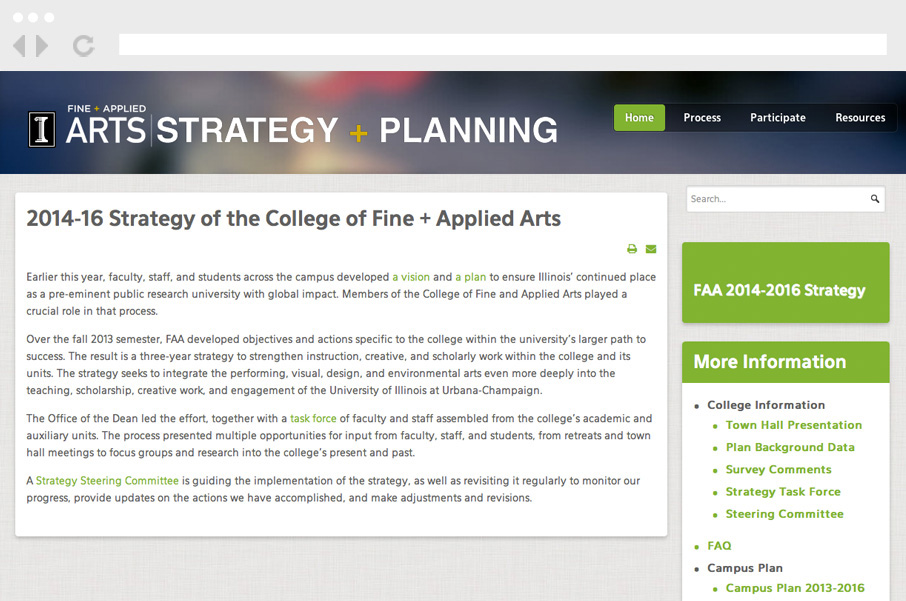Open the Town Hall Presentation link
Viewport: 906px width, 601px height.
click(793, 425)
